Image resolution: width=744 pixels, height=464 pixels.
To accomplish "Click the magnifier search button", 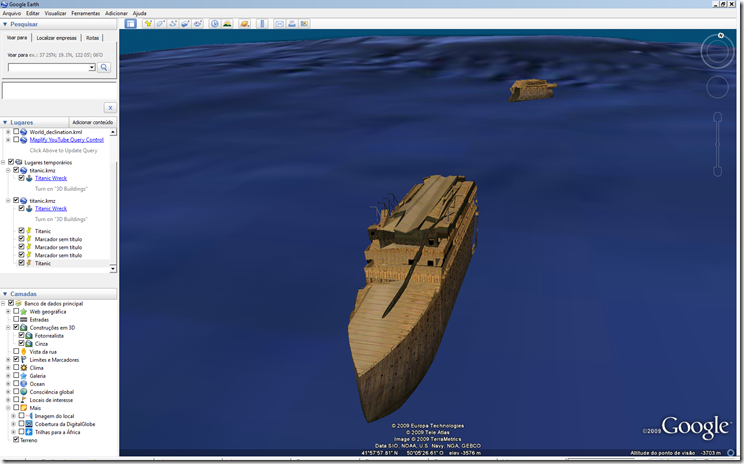I will coord(104,67).
